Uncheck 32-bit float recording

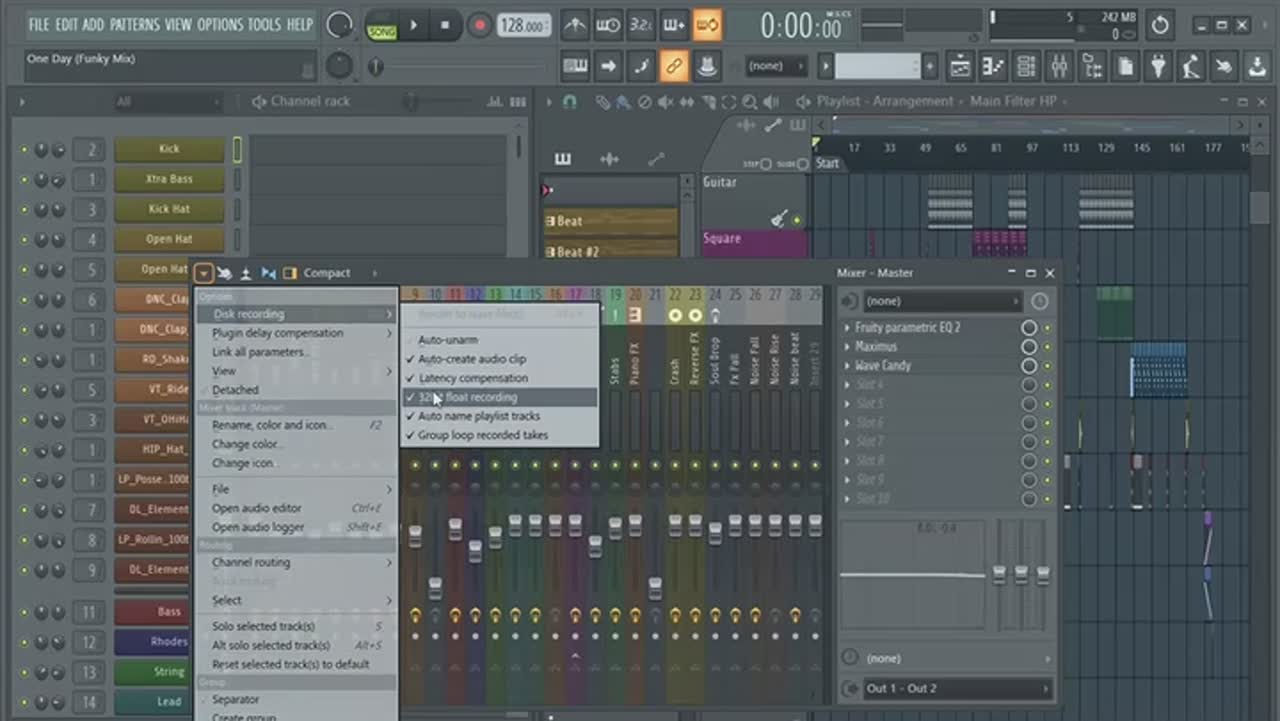[467, 397]
